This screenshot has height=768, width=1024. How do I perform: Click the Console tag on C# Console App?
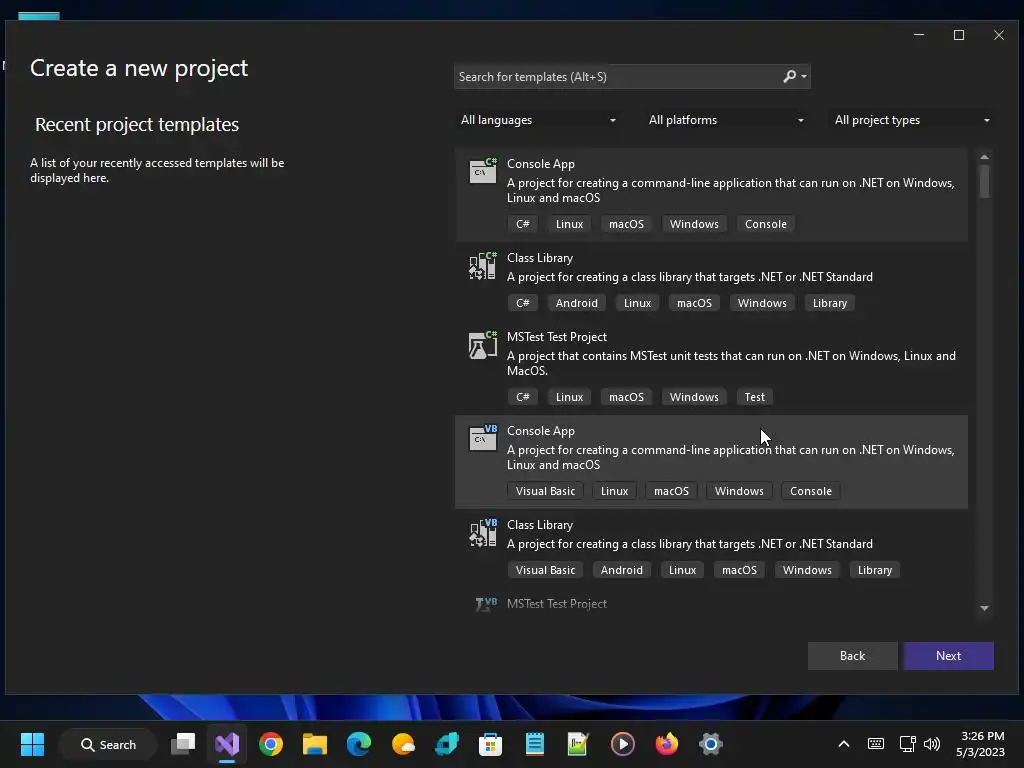coord(765,224)
